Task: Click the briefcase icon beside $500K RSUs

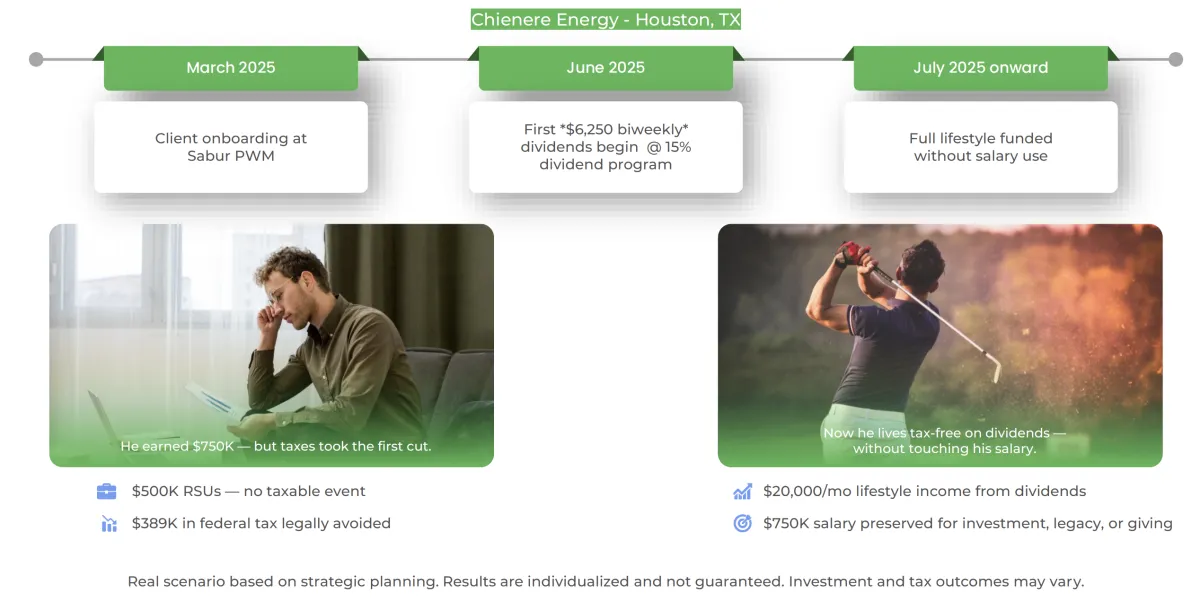Action: click(x=107, y=491)
